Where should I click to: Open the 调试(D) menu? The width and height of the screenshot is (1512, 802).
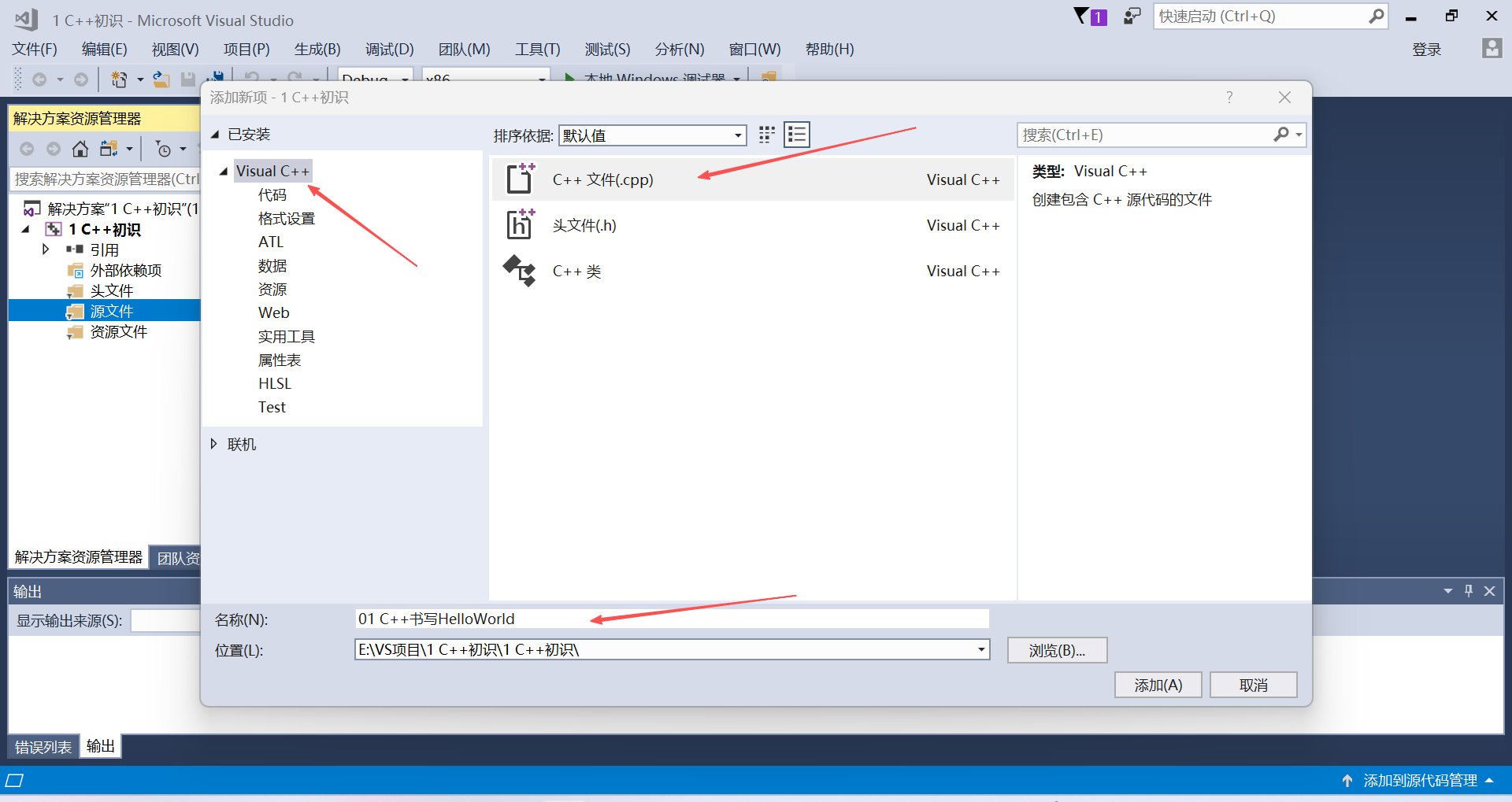click(389, 50)
